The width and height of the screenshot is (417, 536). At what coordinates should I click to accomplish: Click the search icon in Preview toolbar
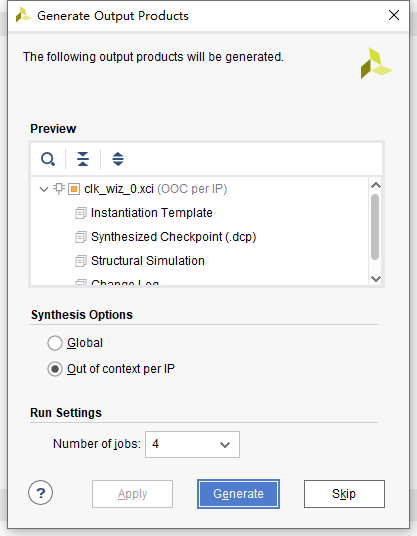tap(48, 159)
